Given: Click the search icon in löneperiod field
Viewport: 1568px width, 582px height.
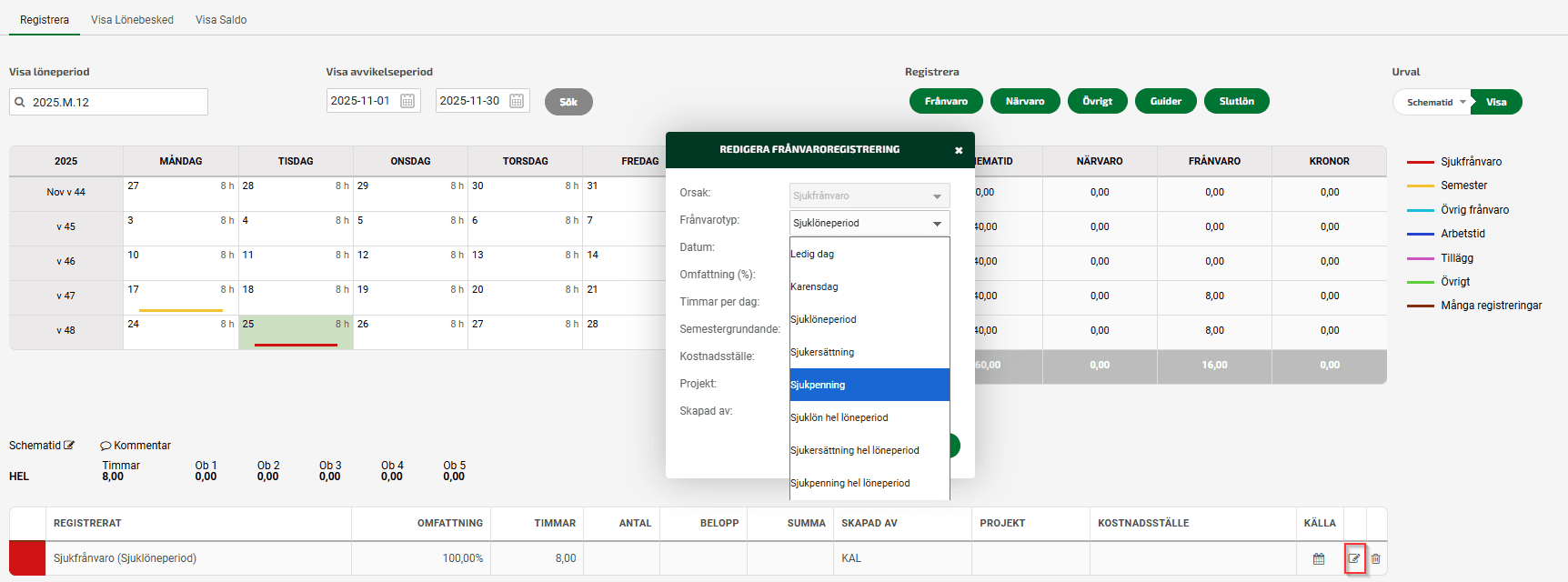Looking at the screenshot, I should click(20, 102).
